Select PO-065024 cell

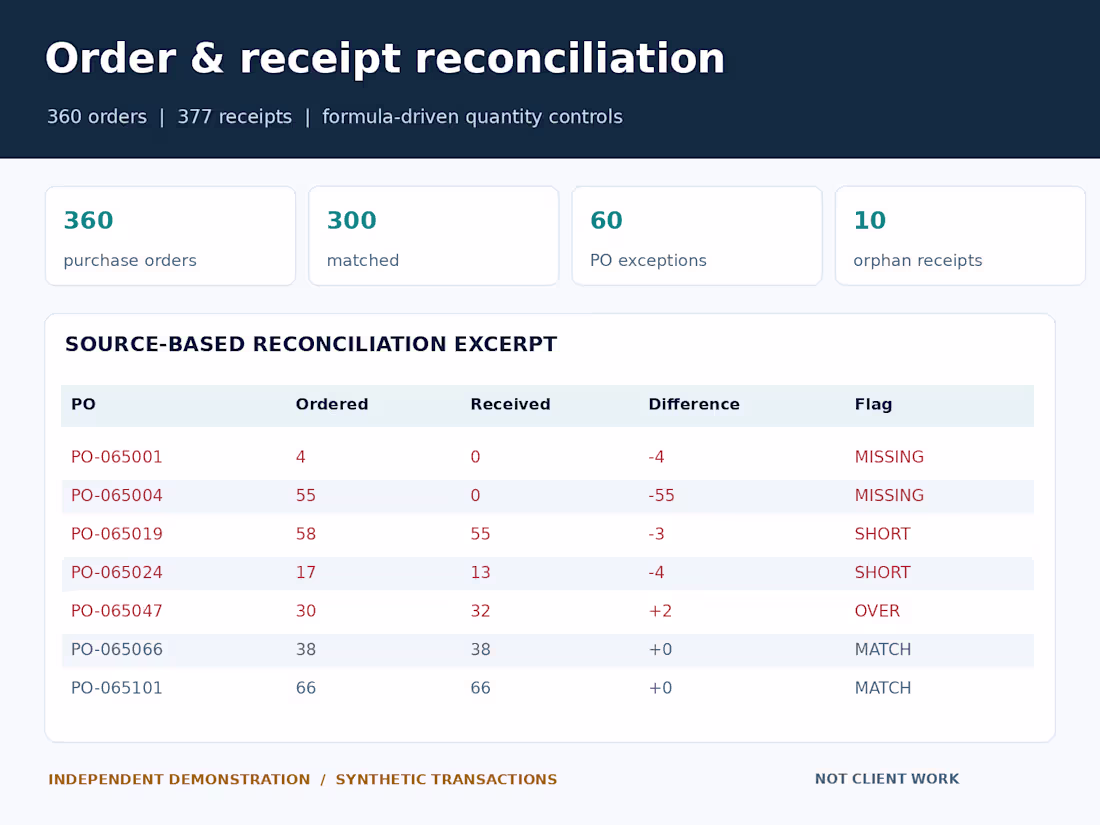coord(116,572)
